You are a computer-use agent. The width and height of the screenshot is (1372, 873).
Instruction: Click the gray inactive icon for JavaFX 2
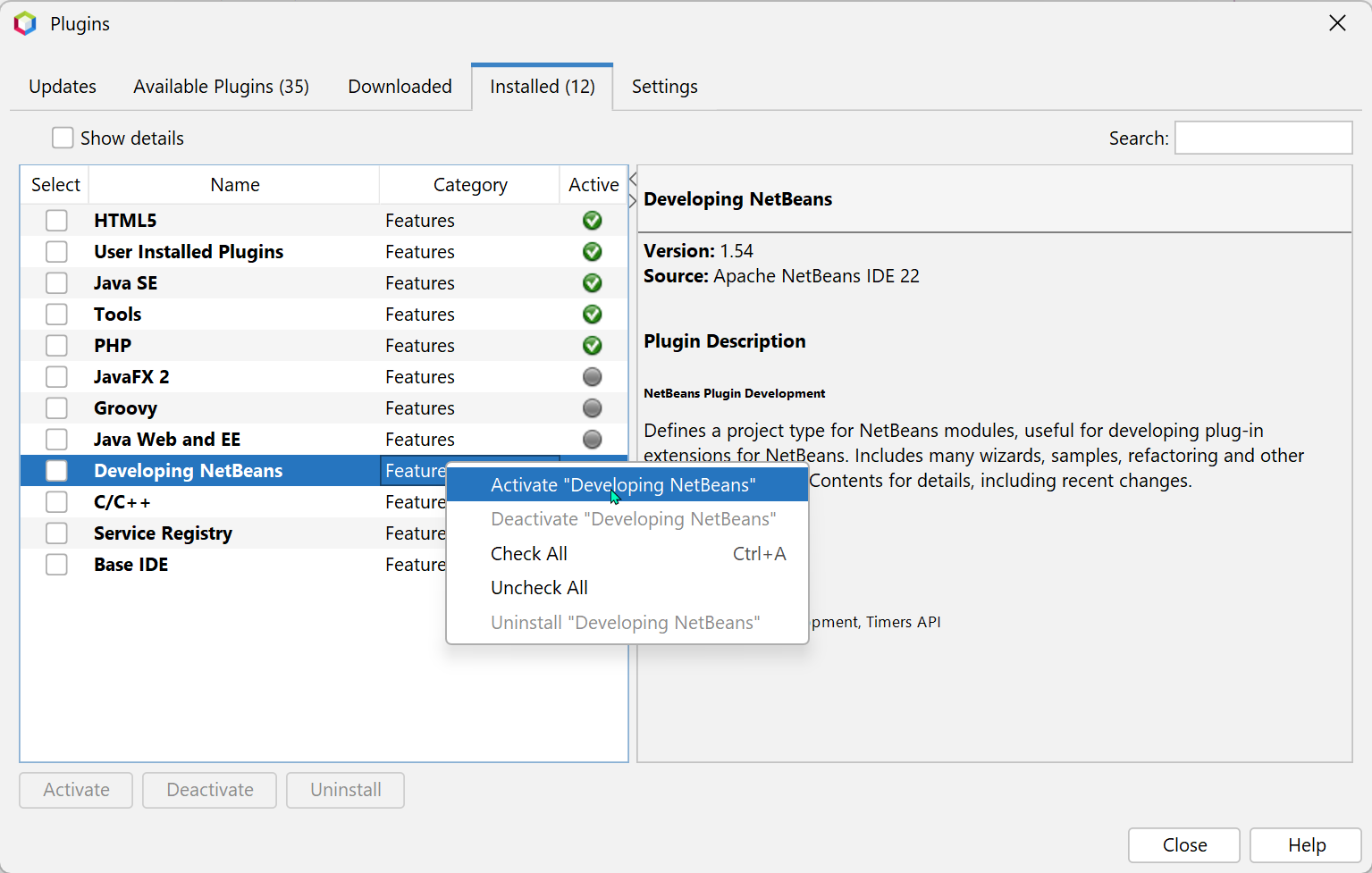[x=592, y=377]
